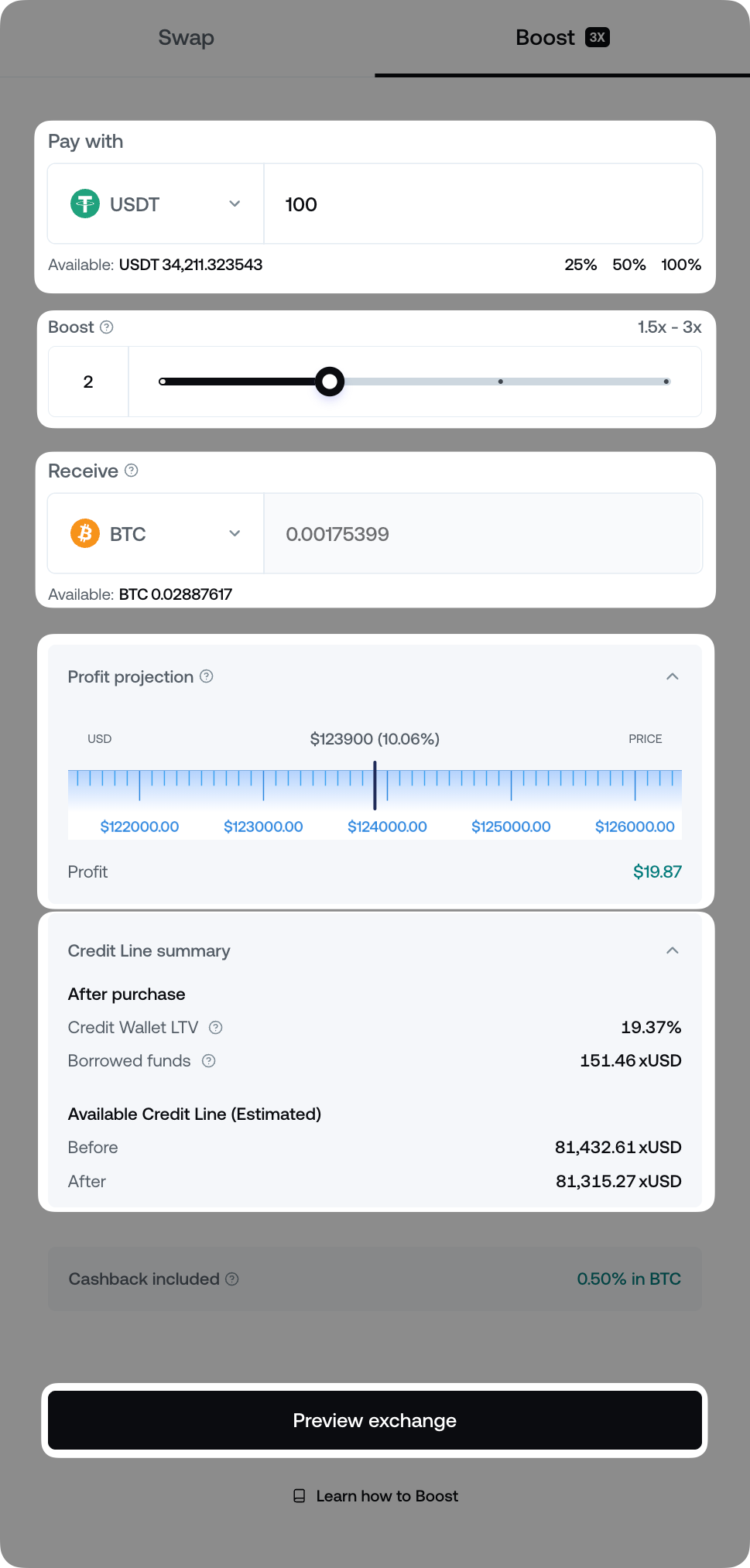Click the book icon beside Learn how to Boost

pos(300,1496)
